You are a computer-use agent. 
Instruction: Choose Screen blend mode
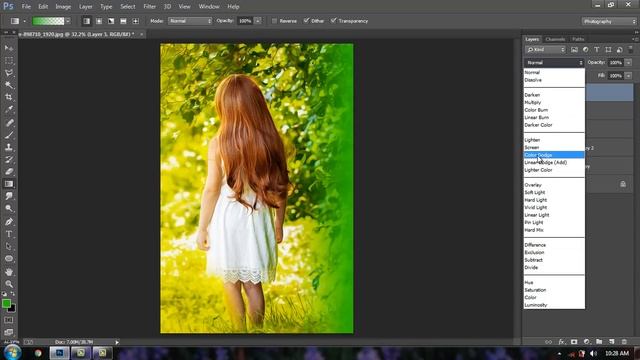click(x=554, y=147)
